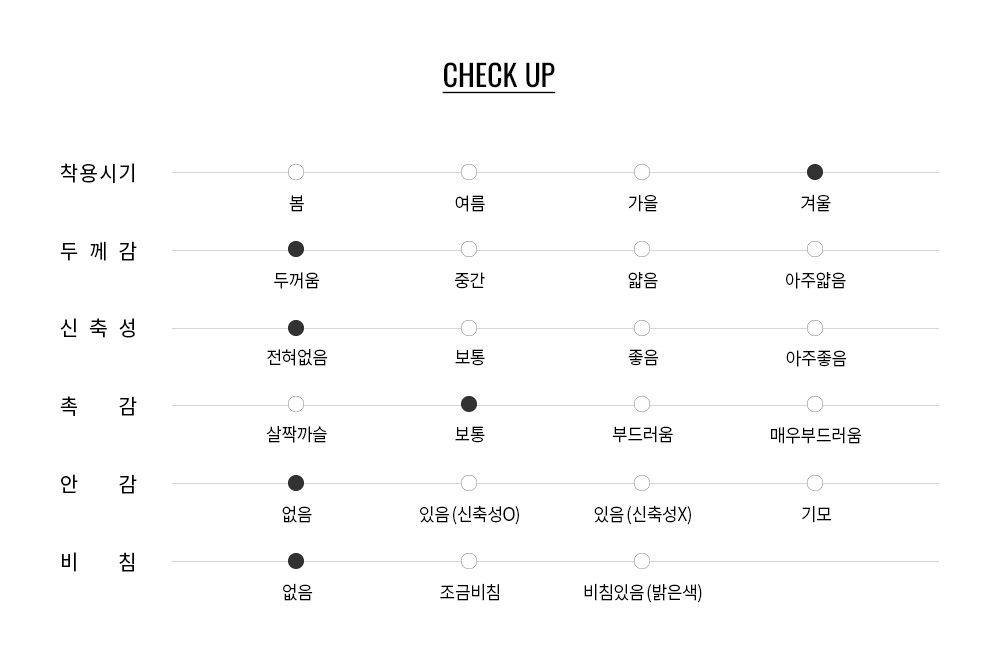Select 있음(신축성O) lining radio button
This screenshot has height=661, width=1000.
[469, 483]
